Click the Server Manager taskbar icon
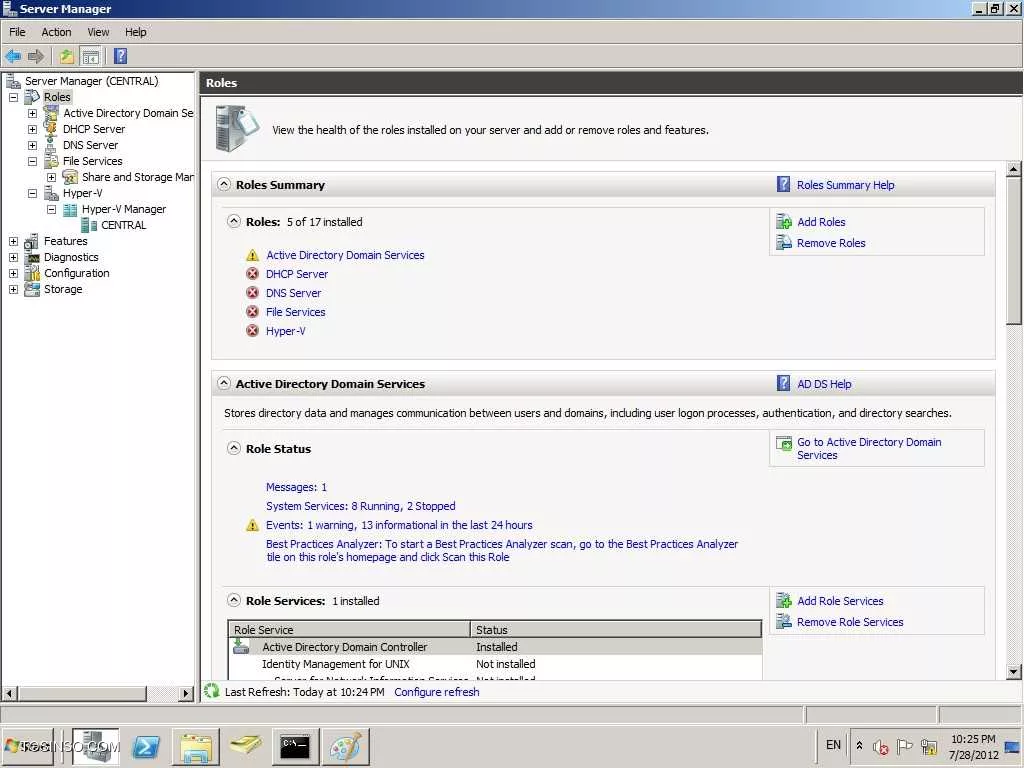The height and width of the screenshot is (768, 1024). pyautogui.click(x=96, y=746)
